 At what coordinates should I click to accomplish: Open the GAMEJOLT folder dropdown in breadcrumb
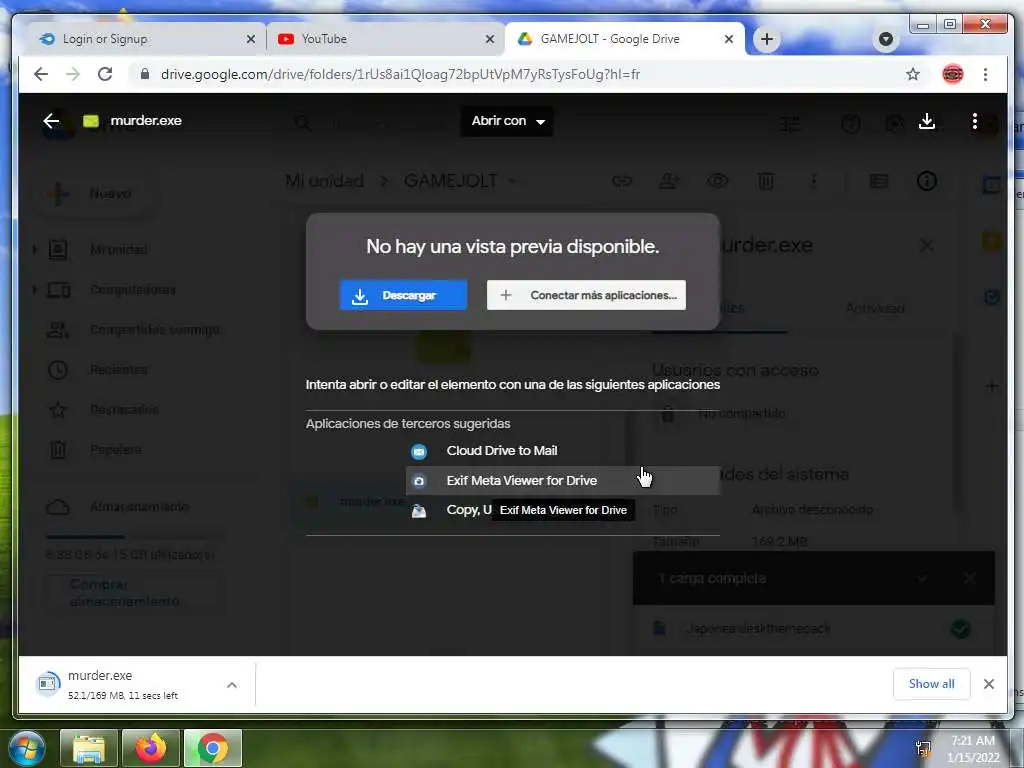513,182
